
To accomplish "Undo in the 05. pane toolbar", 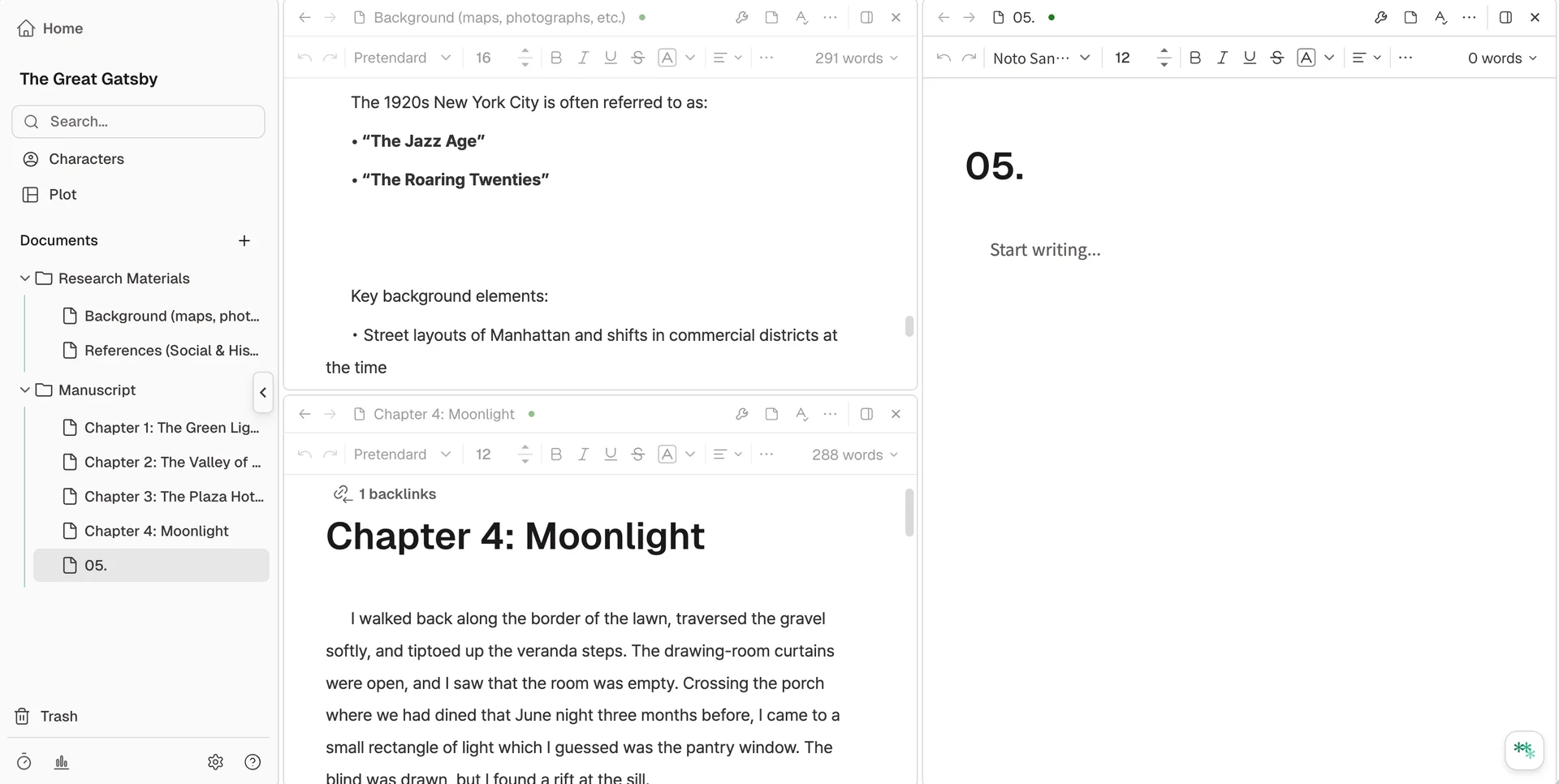I will [944, 58].
